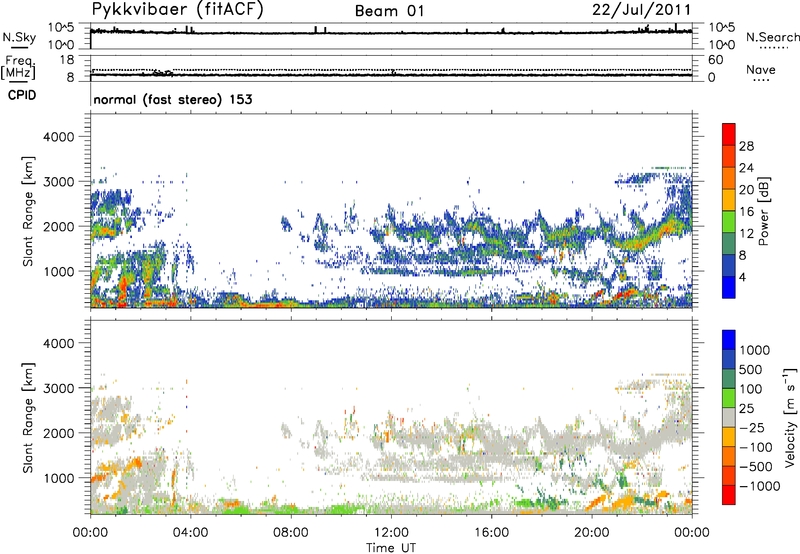This screenshot has height=554, width=800.
Task: Click the "Freq. [MHz]" label
Action: (x=18, y=68)
